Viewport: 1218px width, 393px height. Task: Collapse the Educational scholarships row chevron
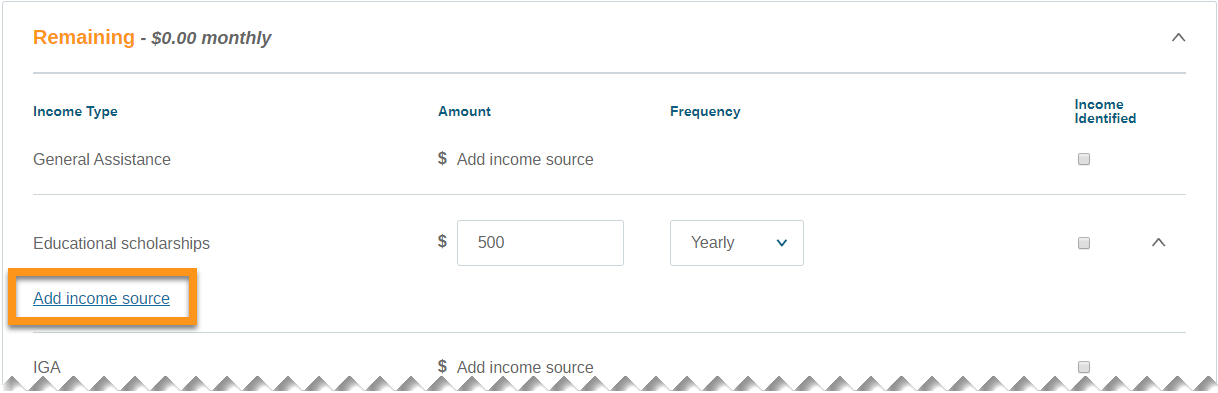point(1159,242)
